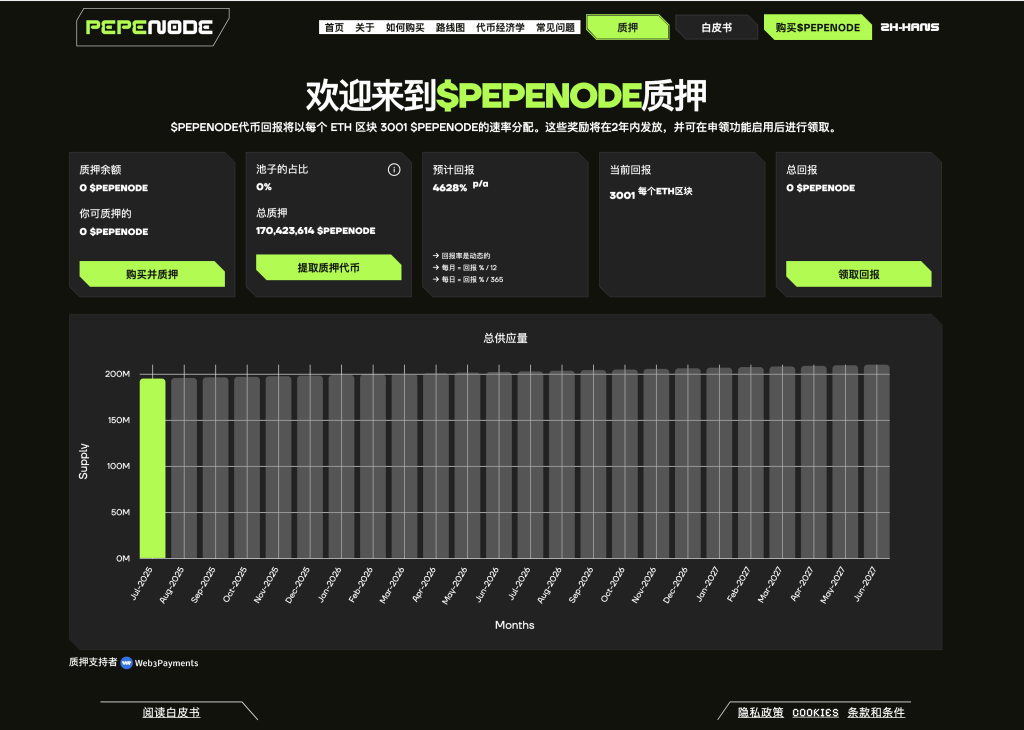Open the ZH-HANS language selector
Image resolution: width=1024 pixels, height=730 pixels.
pyautogui.click(x=910, y=27)
